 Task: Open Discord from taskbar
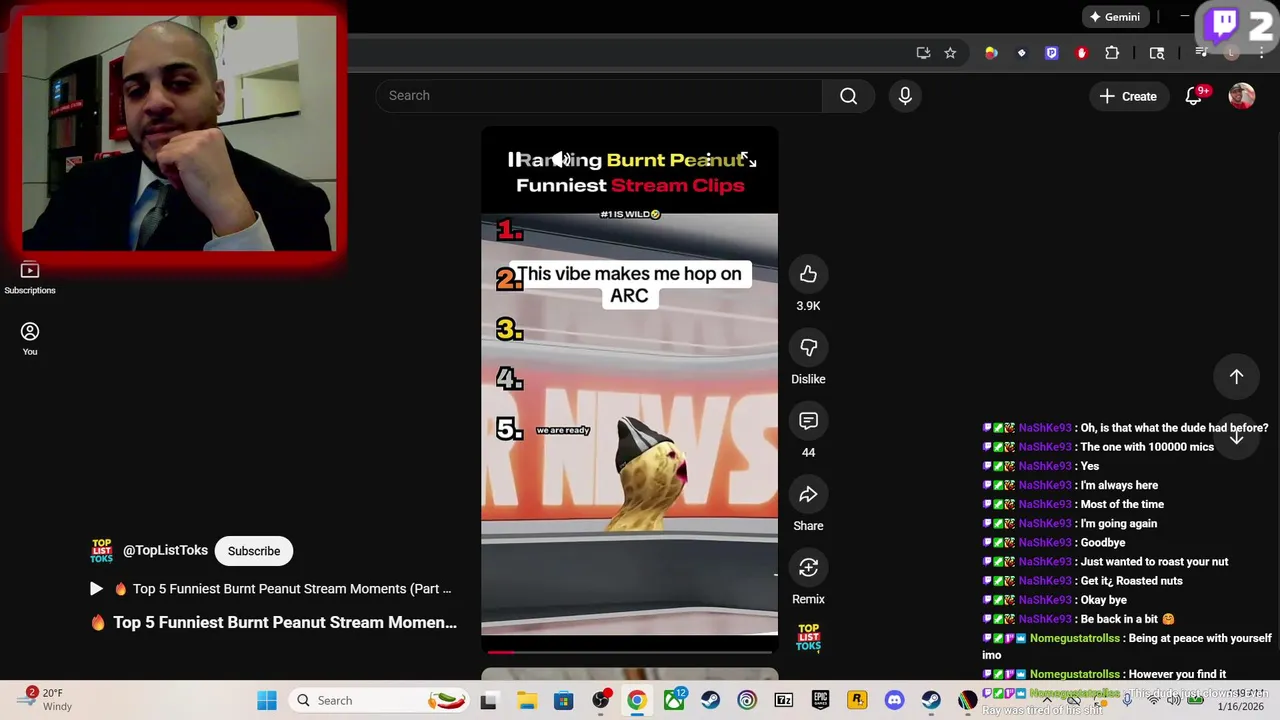tap(894, 701)
